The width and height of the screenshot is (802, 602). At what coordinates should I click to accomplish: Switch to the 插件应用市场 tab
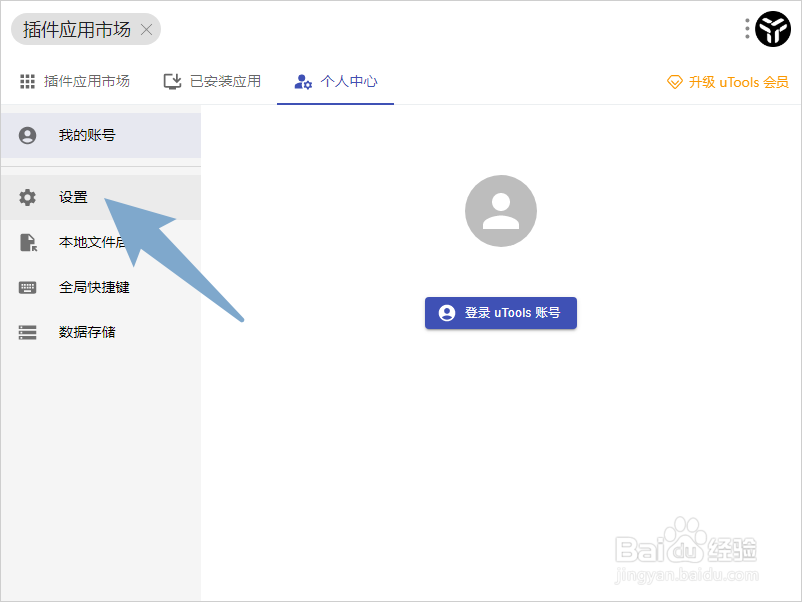point(74,81)
